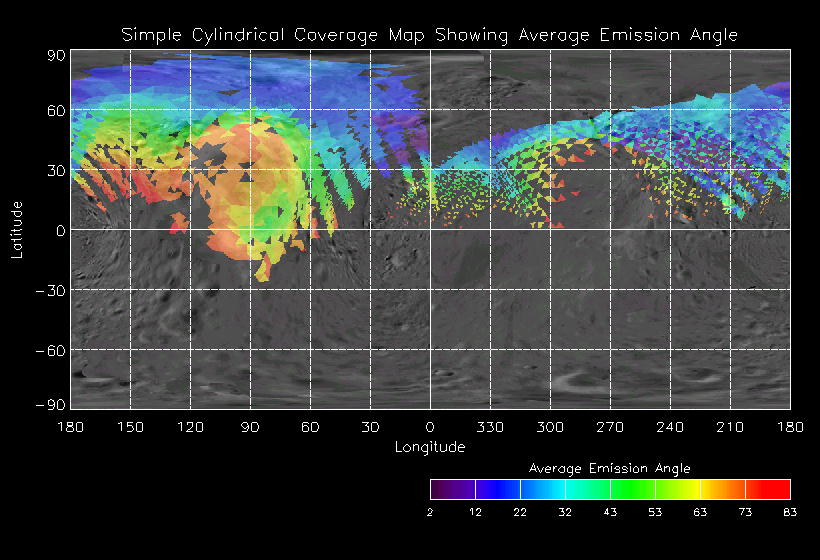This screenshot has width=820, height=560.
Task: Click the red segment of the color bar
Action: click(767, 489)
